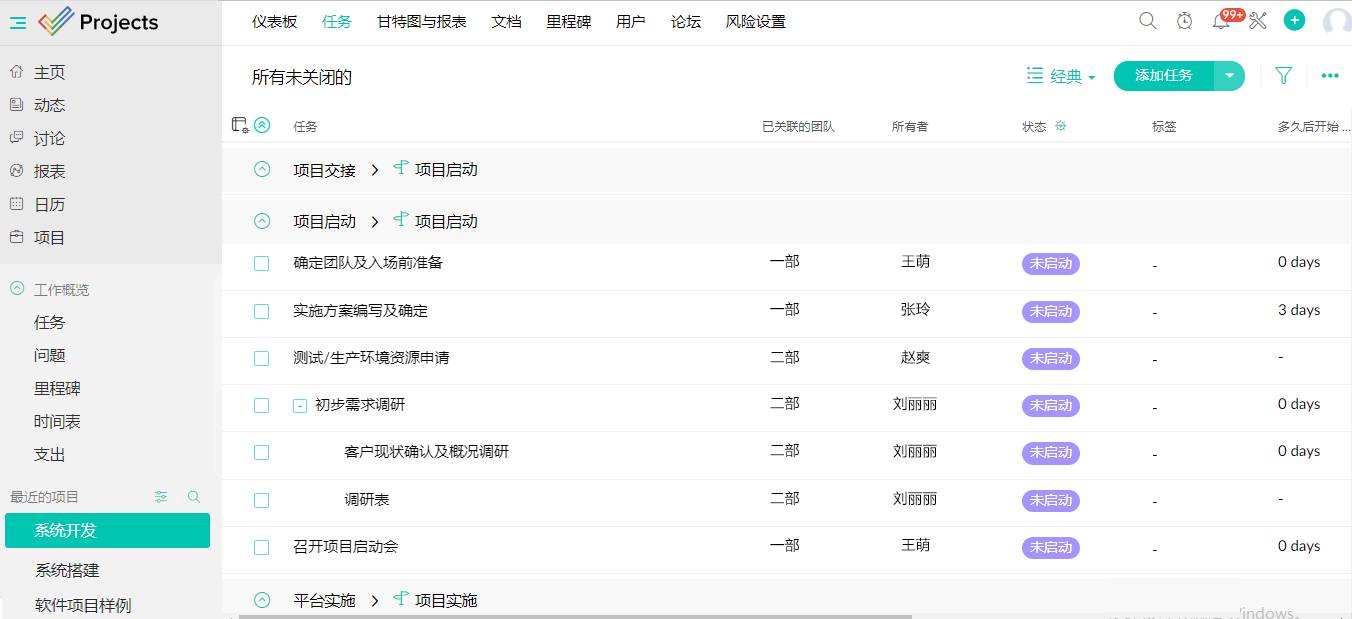Viewport: 1352px width, 619px height.
Task: Click the three-dots more options icon
Action: click(1329, 75)
